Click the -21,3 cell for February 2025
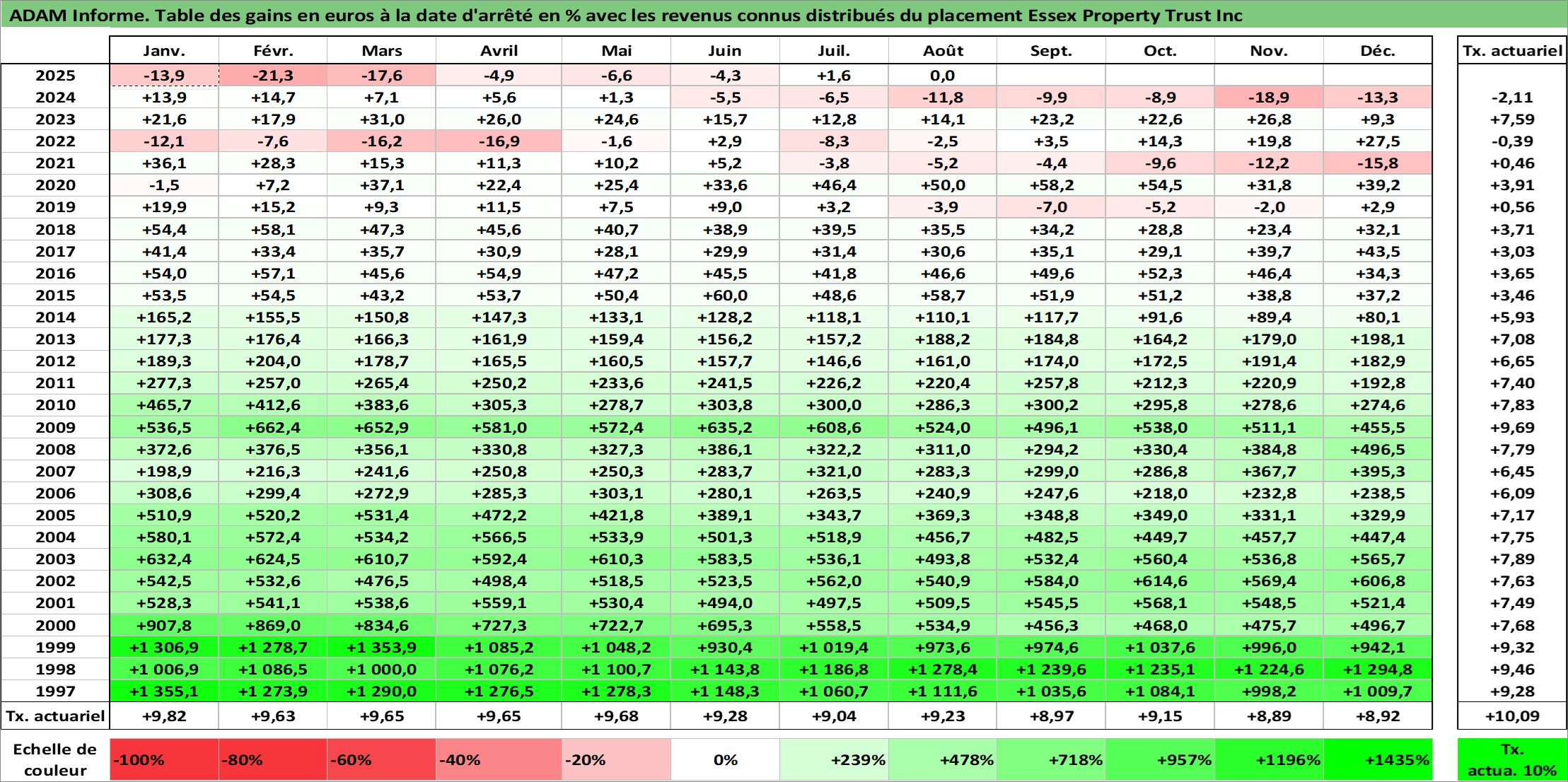This screenshot has height=782, width=1568. point(273,76)
